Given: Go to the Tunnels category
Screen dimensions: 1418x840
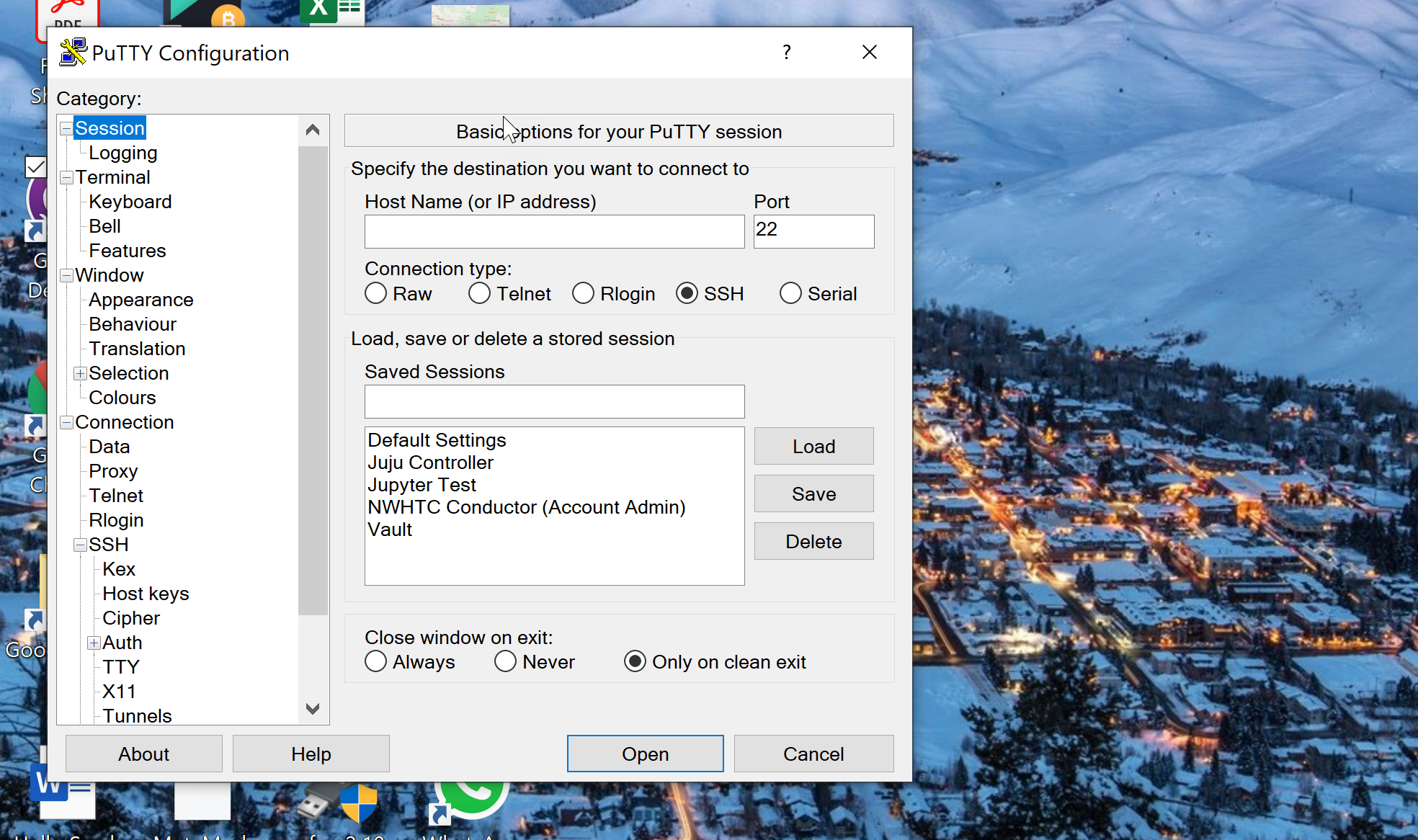Looking at the screenshot, I should click(137, 716).
